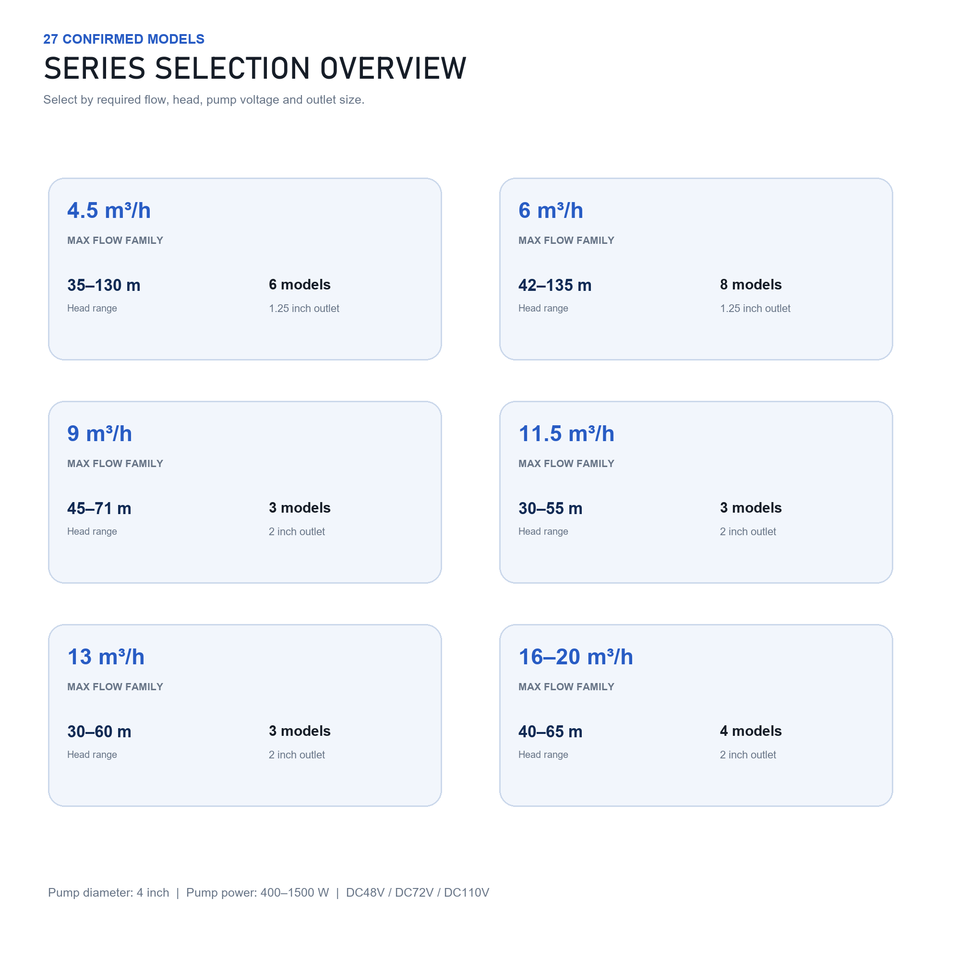Click the 6 models count label
The width and height of the screenshot is (960, 960).
click(299, 285)
